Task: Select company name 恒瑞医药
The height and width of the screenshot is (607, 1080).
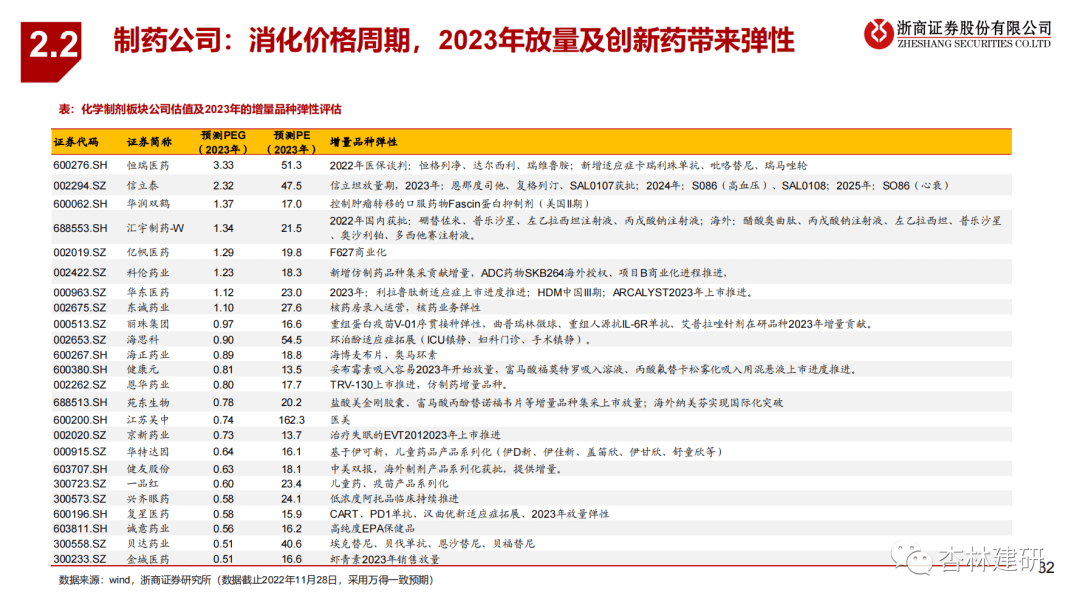Action: tap(147, 165)
